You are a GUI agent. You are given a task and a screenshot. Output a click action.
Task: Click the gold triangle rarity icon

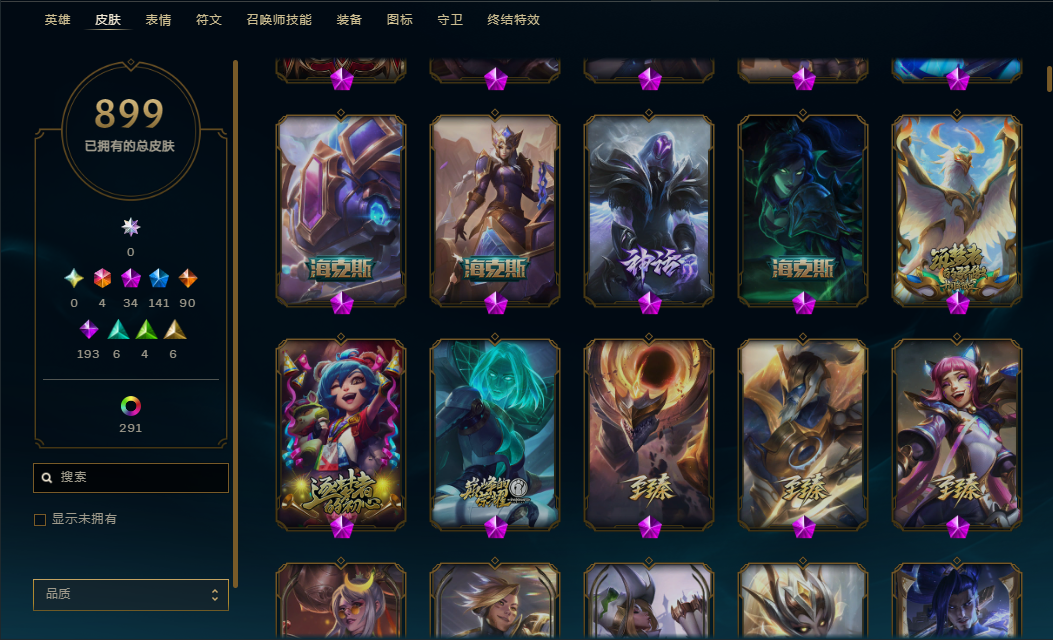click(175, 329)
